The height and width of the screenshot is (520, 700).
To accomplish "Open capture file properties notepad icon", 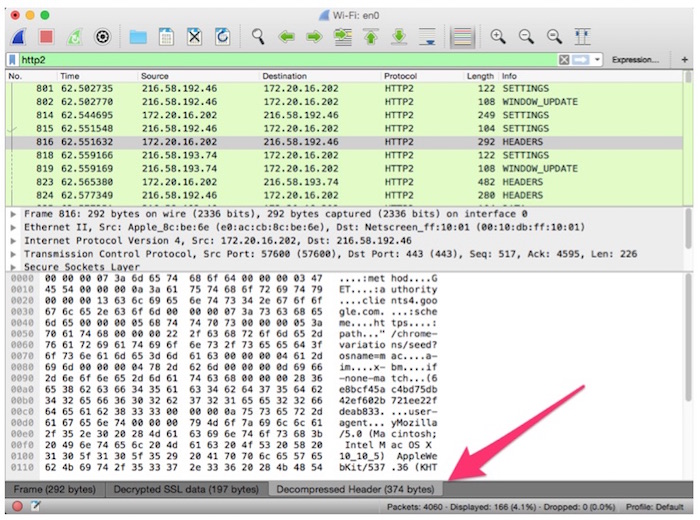I will coord(35,506).
